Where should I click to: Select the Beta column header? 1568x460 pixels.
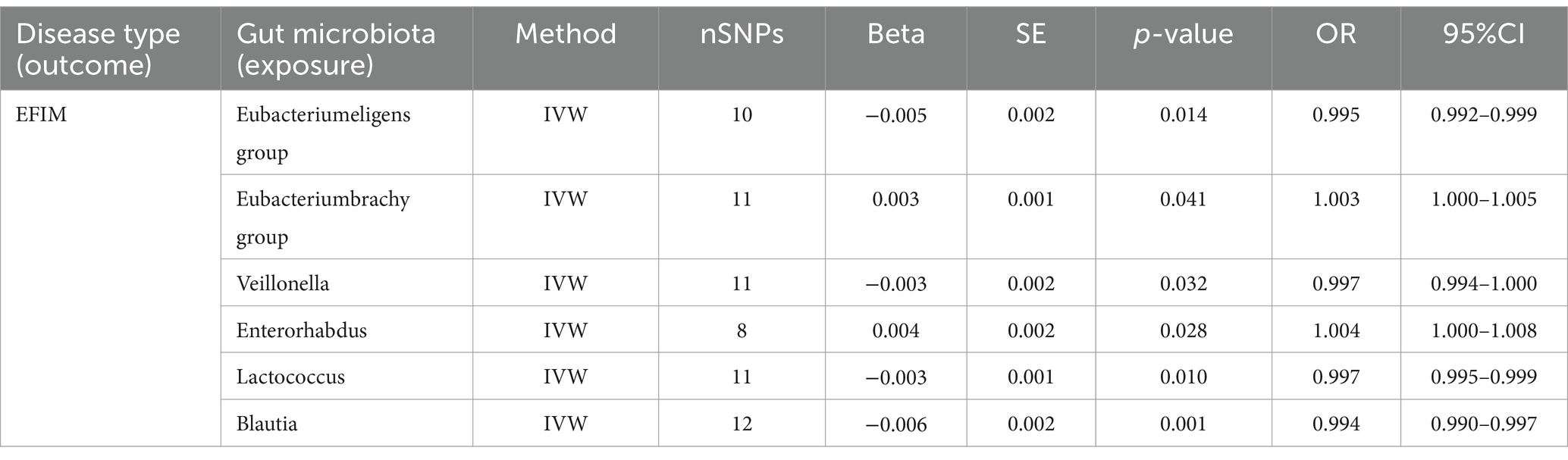[896, 34]
